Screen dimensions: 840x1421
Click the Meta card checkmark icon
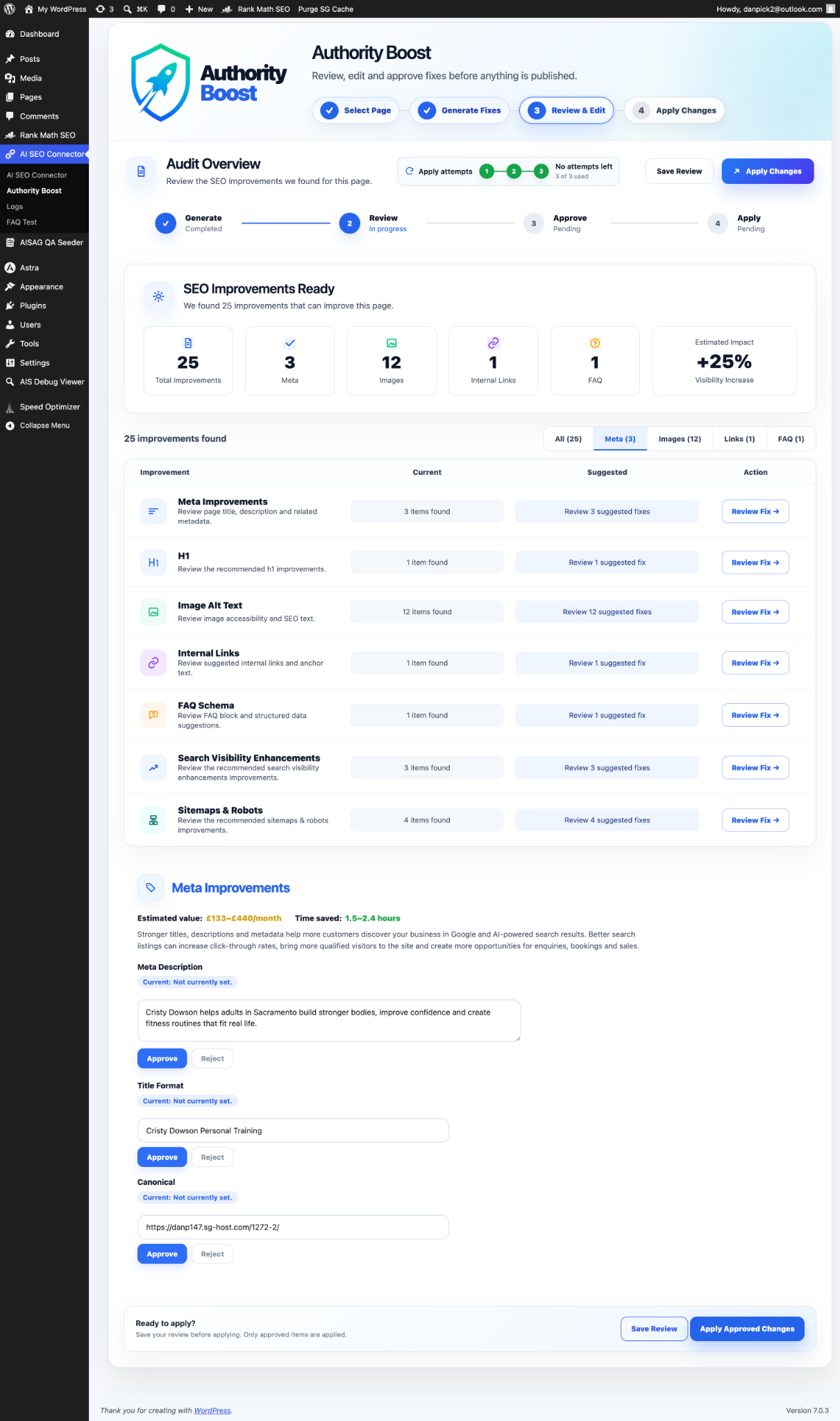290,343
